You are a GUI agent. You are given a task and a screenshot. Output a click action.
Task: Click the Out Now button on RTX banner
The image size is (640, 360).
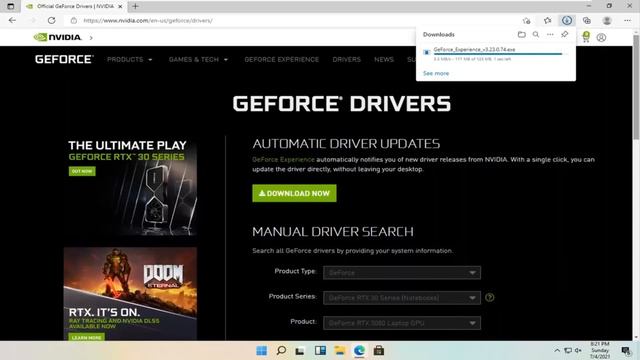coord(82,171)
